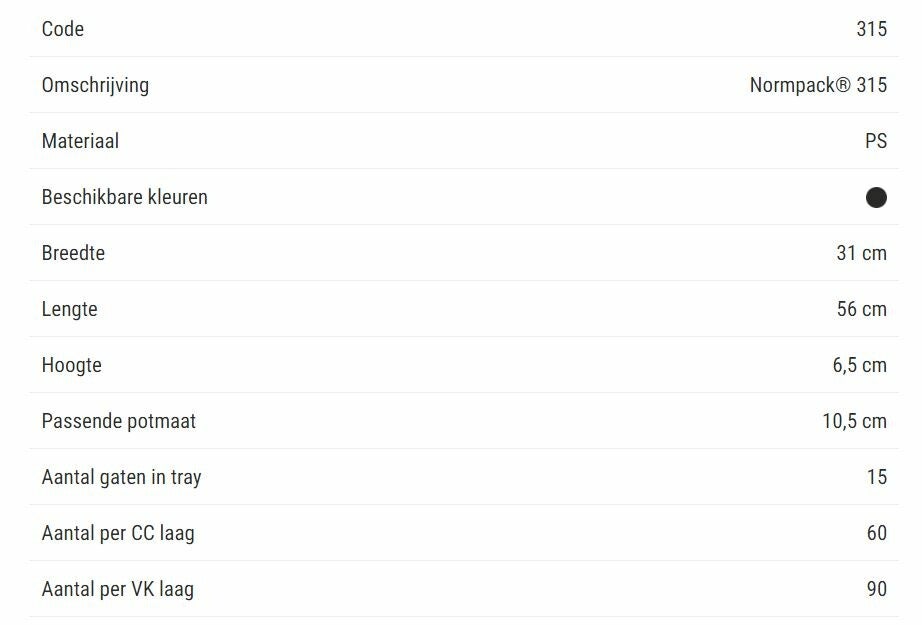Select the 10,5 cm pot size value

[x=854, y=421]
